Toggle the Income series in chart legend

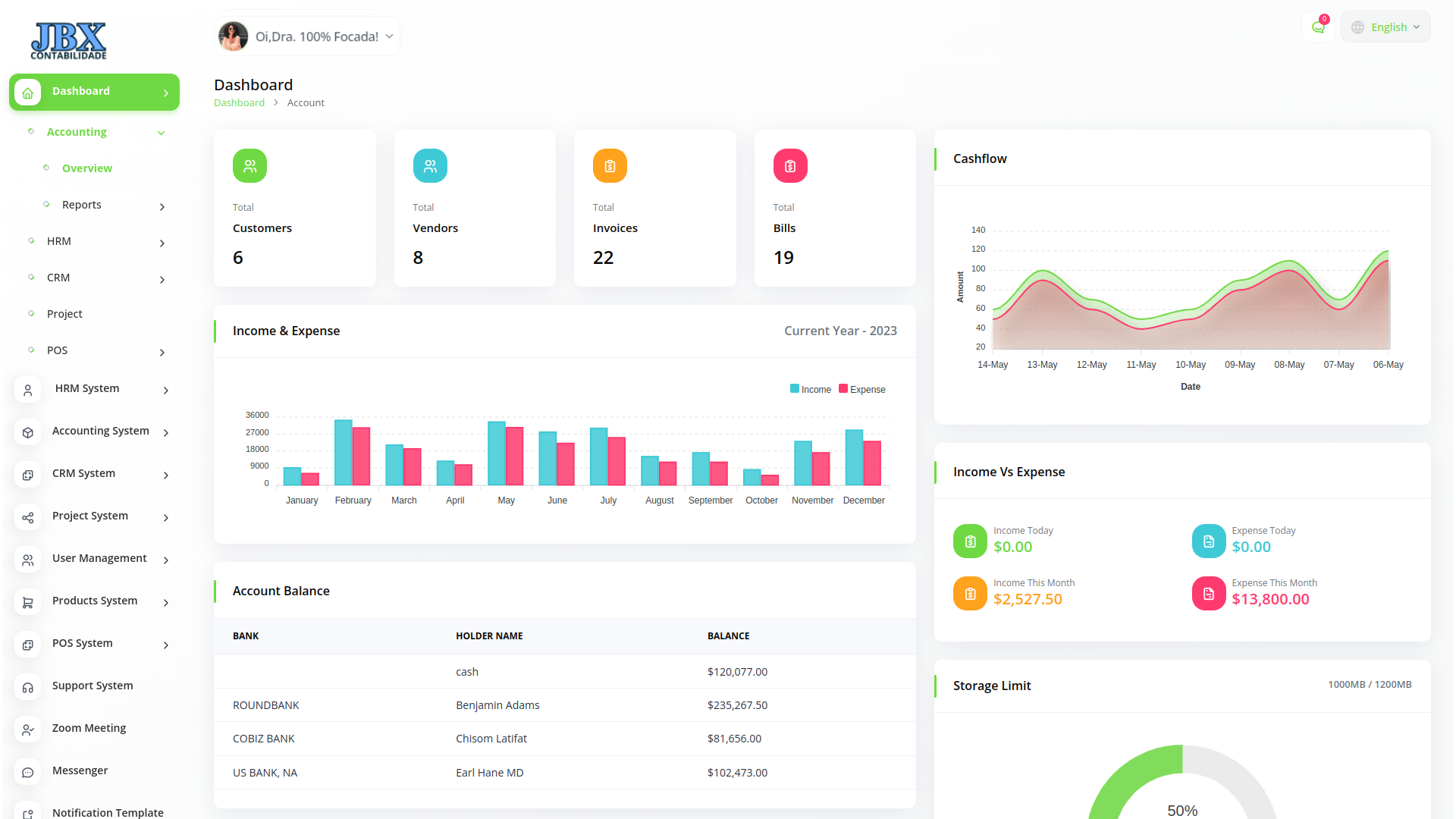810,389
